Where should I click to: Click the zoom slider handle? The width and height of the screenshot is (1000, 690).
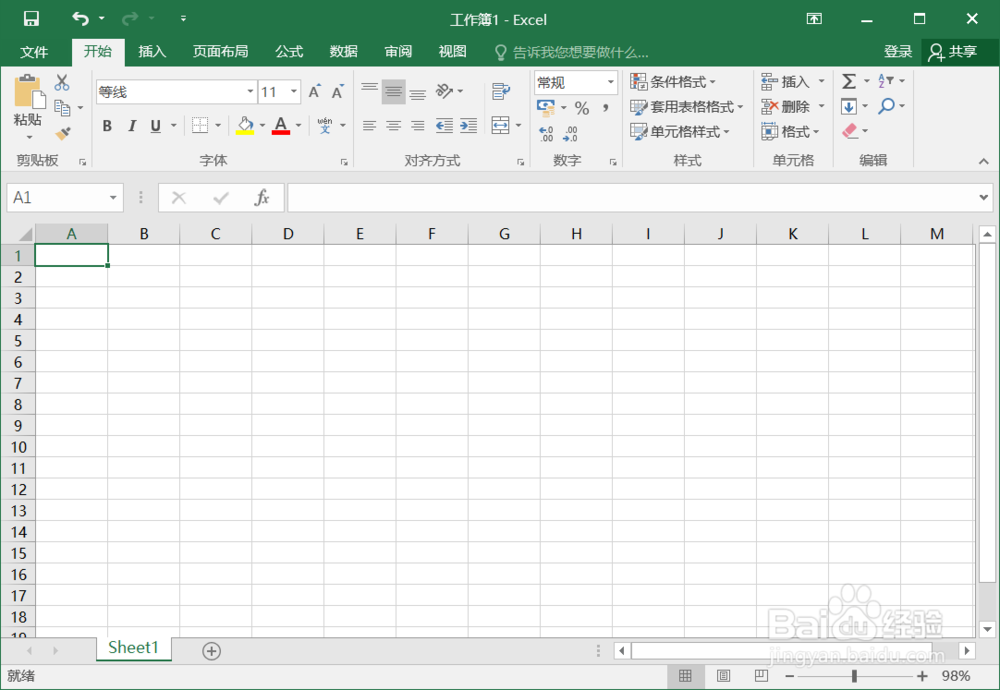point(854,676)
